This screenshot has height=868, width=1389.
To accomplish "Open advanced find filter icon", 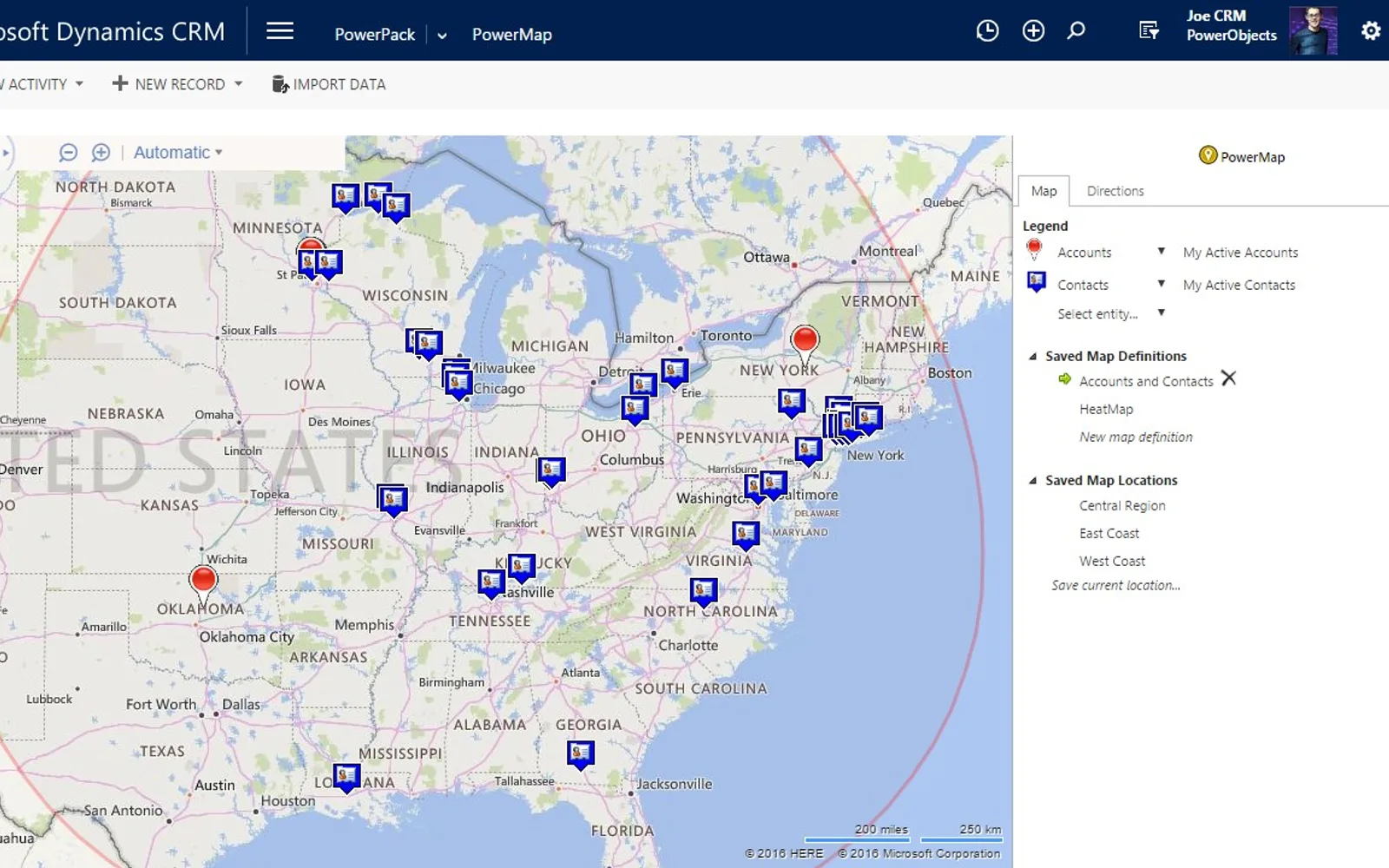I will [1149, 31].
